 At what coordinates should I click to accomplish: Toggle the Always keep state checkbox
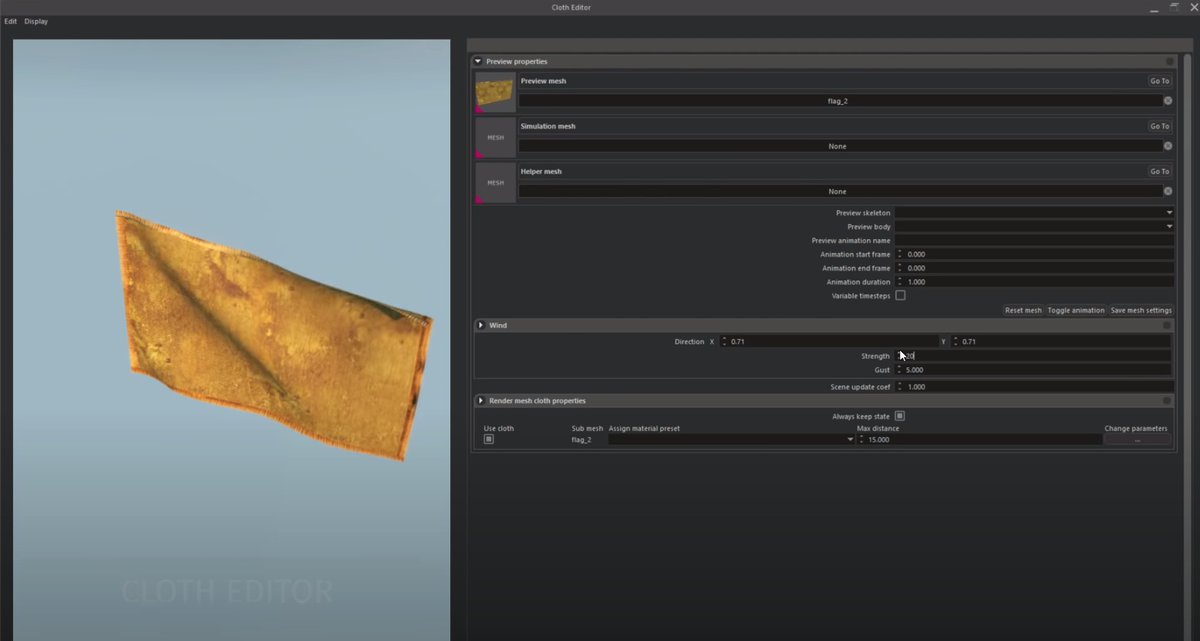coord(900,416)
